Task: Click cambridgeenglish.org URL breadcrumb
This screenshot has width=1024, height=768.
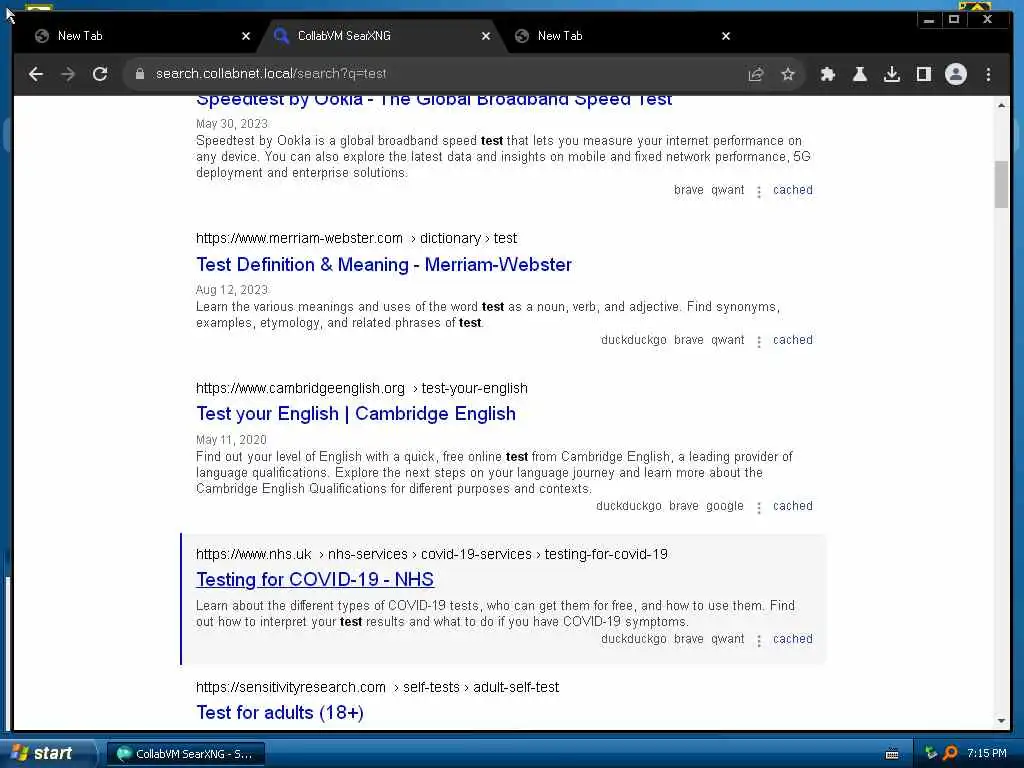Action: click(x=362, y=389)
